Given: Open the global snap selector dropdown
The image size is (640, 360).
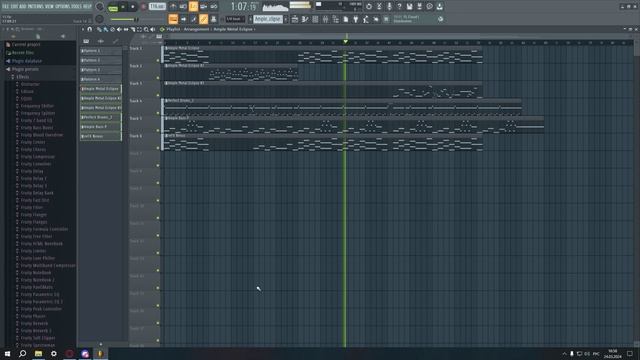Looking at the screenshot, I should coord(236,19).
